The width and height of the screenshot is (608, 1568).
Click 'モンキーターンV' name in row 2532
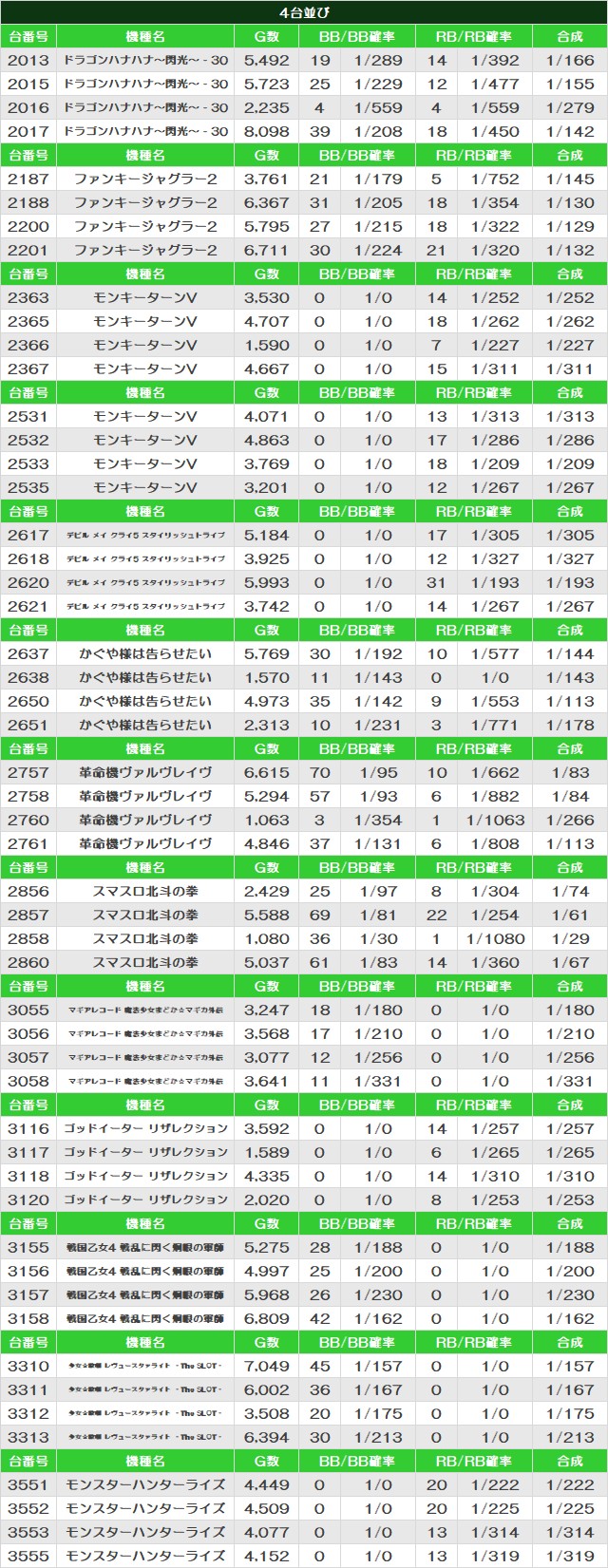point(145,440)
